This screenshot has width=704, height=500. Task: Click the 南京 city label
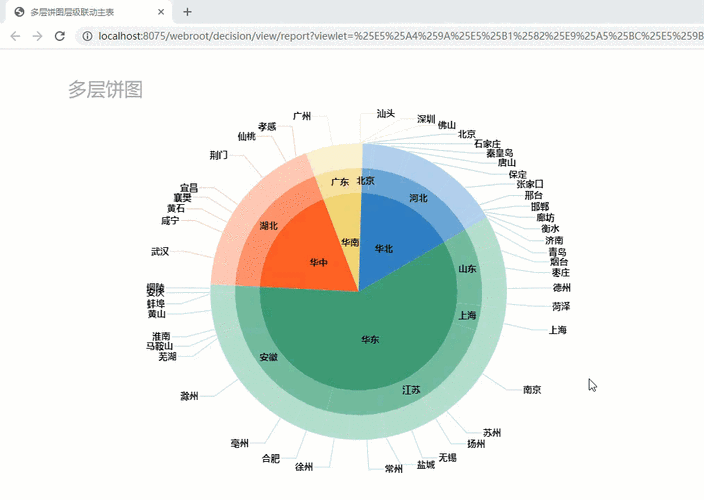point(532,390)
